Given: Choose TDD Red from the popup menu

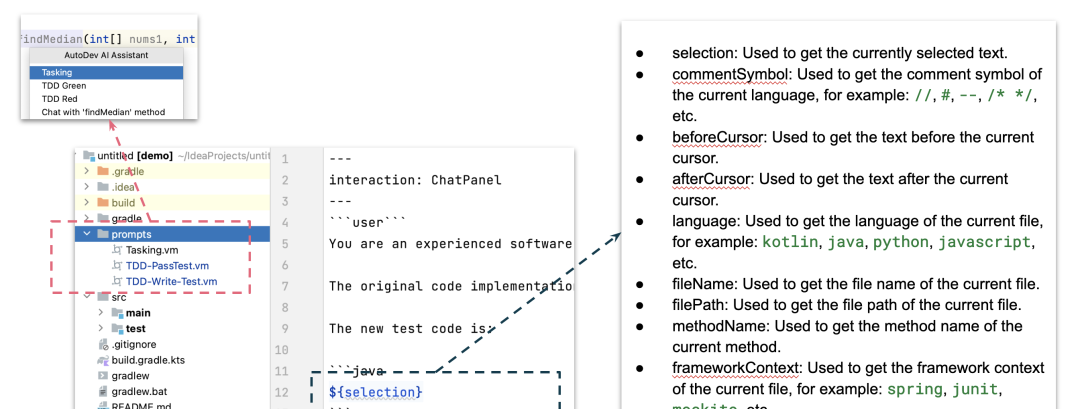Looking at the screenshot, I should point(107,98).
